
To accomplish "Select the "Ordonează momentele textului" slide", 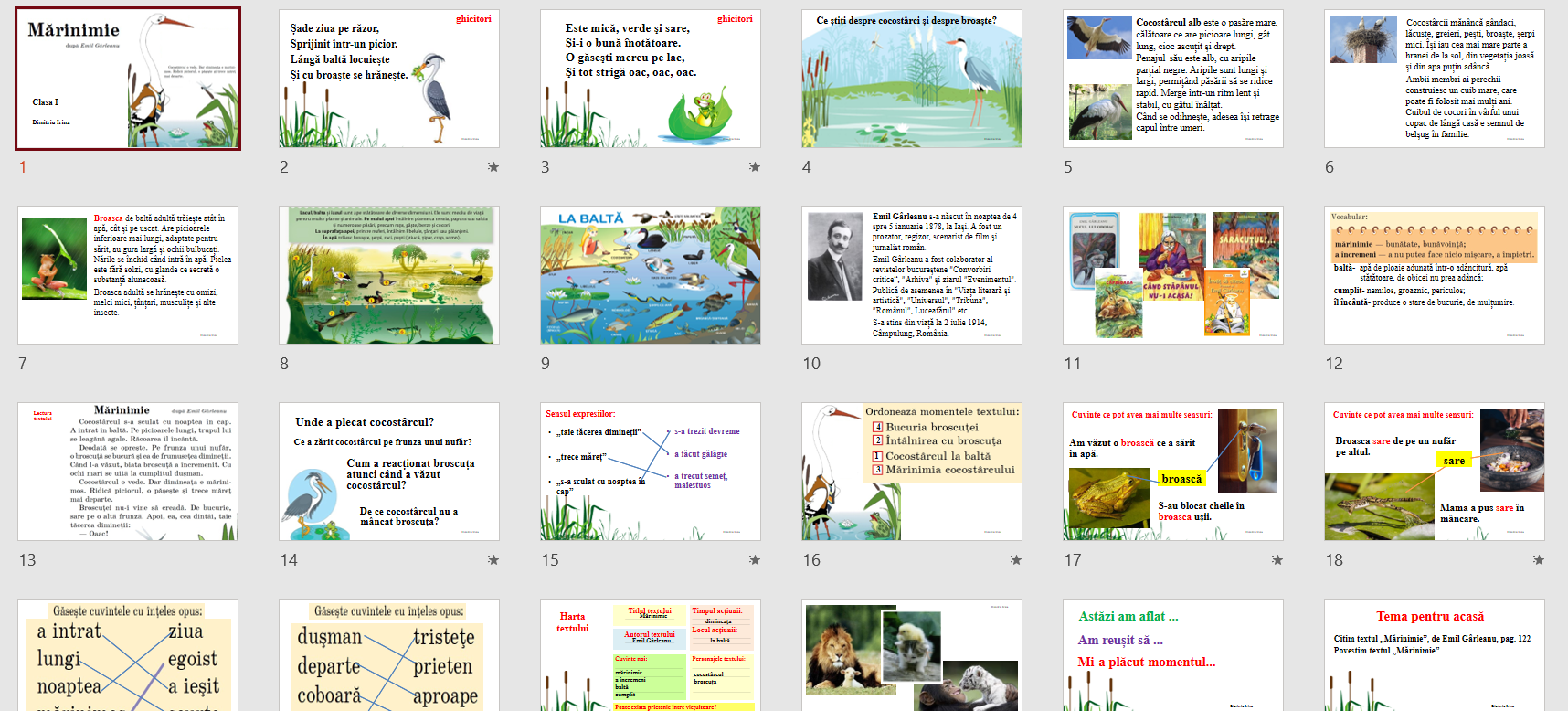I will click(912, 472).
